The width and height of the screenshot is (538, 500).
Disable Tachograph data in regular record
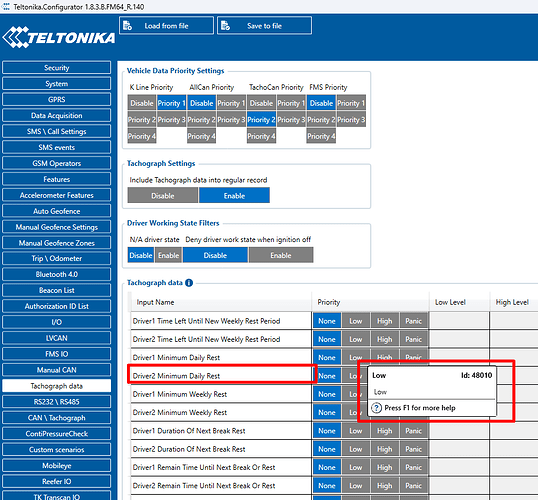pyautogui.click(x=163, y=196)
